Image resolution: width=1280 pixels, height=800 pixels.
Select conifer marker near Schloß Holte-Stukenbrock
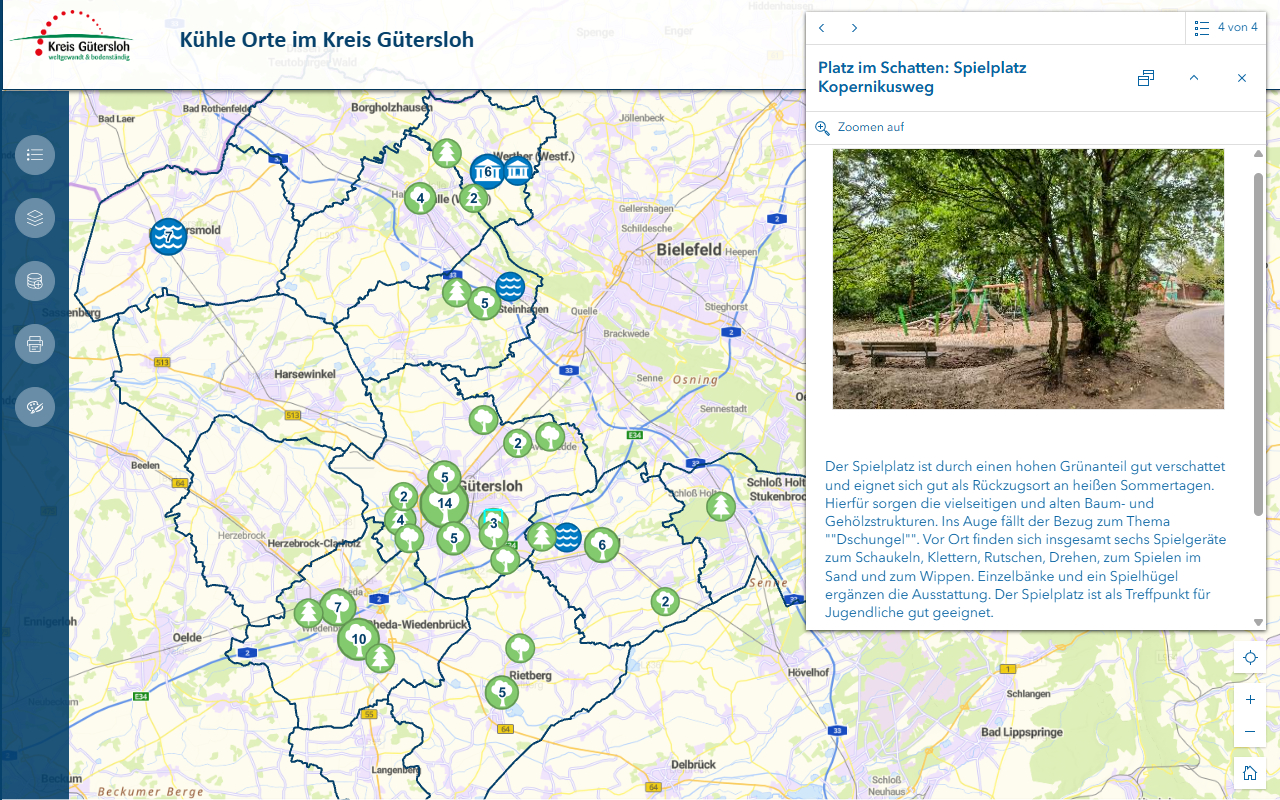pyautogui.click(x=721, y=507)
